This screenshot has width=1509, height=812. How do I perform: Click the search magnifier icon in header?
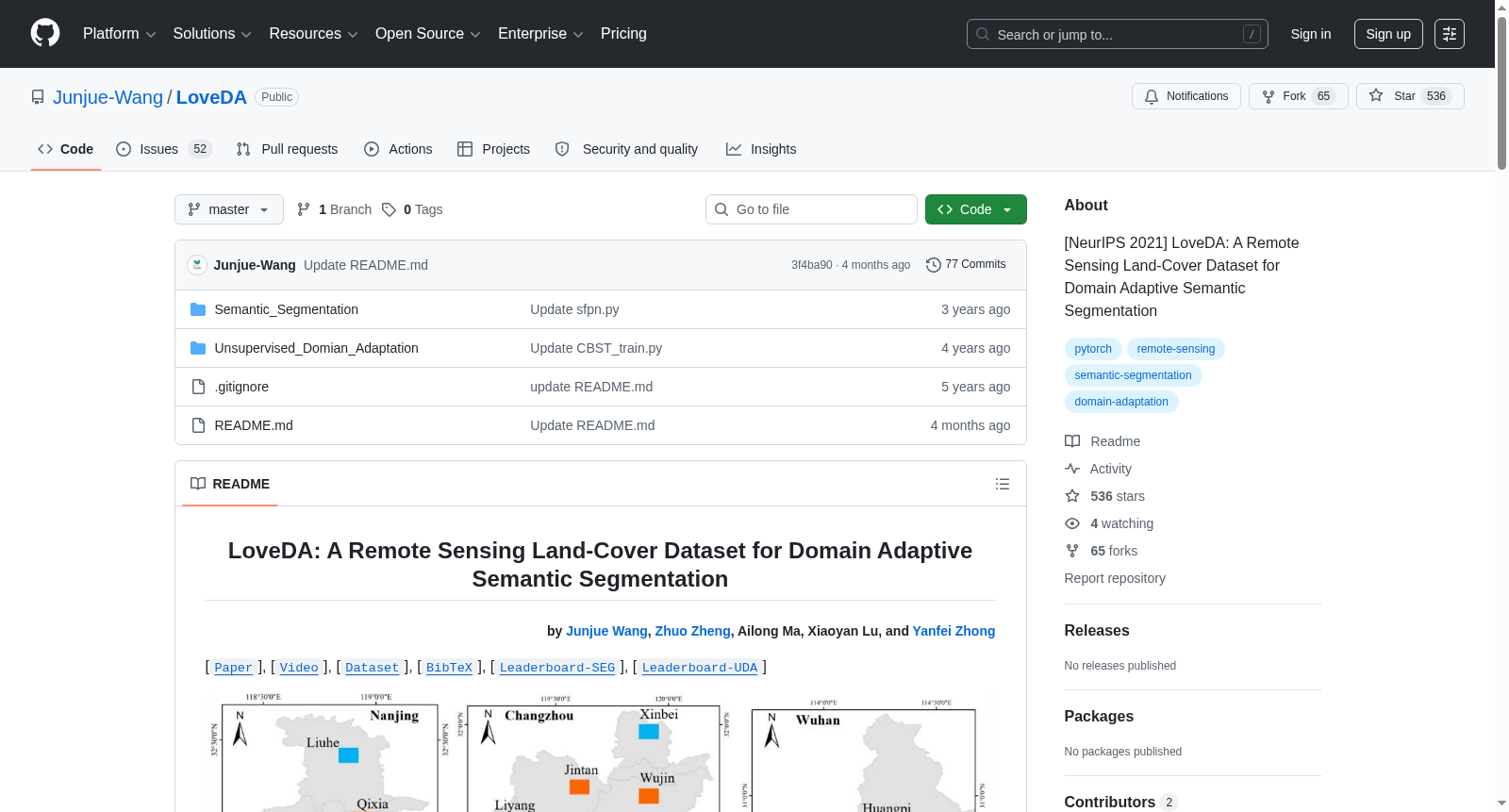click(983, 34)
